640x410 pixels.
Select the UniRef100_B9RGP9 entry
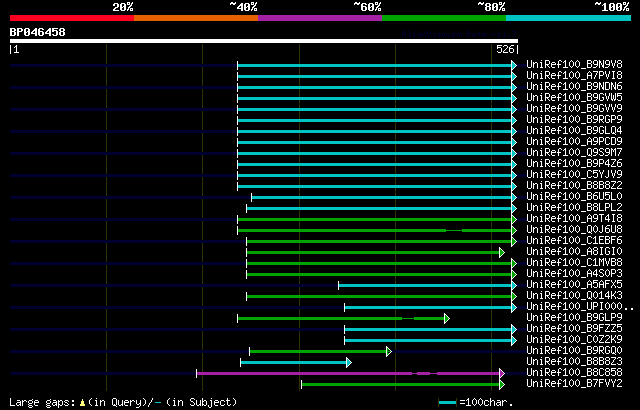[x=574, y=120]
